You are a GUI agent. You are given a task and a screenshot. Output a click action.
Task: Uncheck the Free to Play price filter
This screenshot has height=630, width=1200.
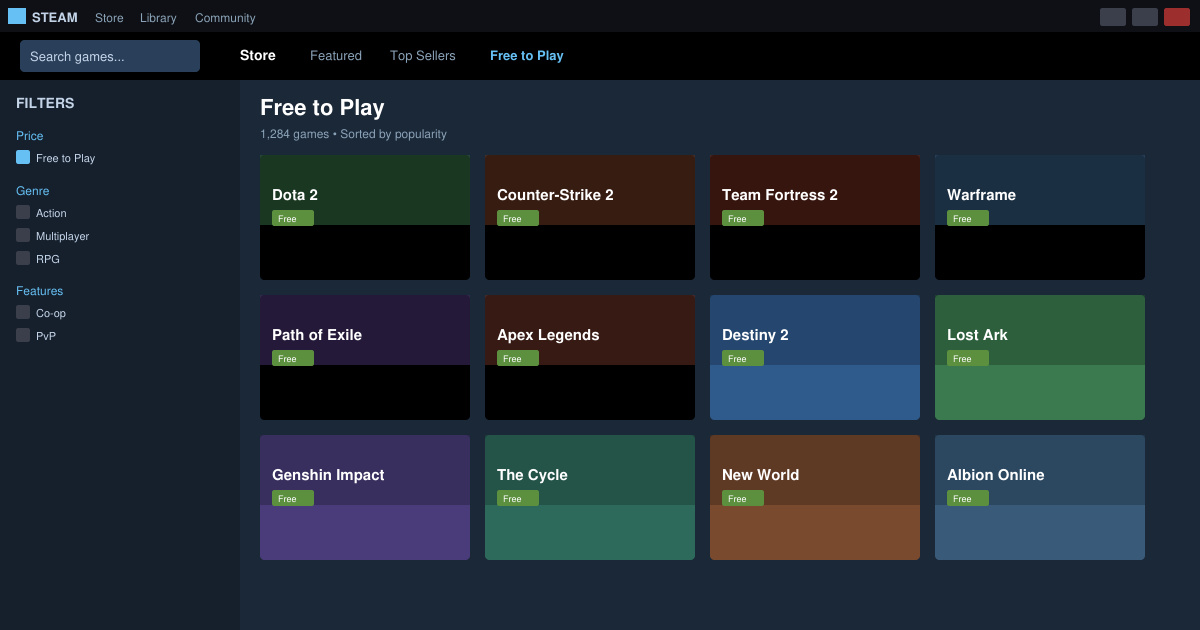click(23, 157)
